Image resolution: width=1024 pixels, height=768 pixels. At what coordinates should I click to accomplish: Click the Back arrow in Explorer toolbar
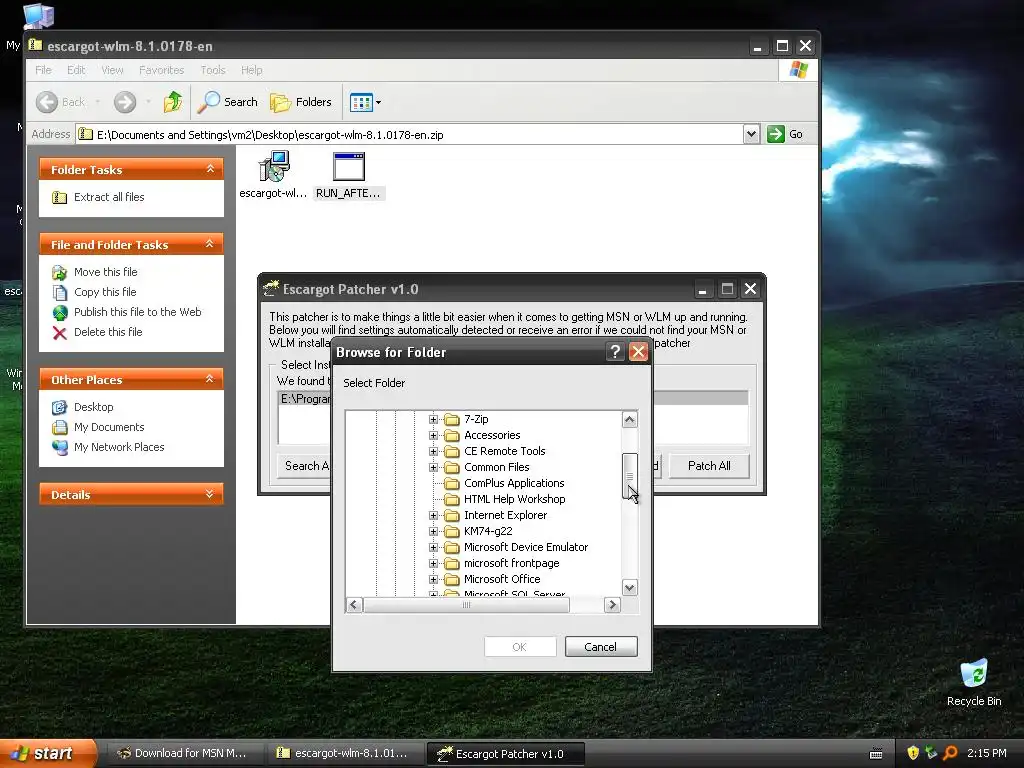tap(47, 102)
